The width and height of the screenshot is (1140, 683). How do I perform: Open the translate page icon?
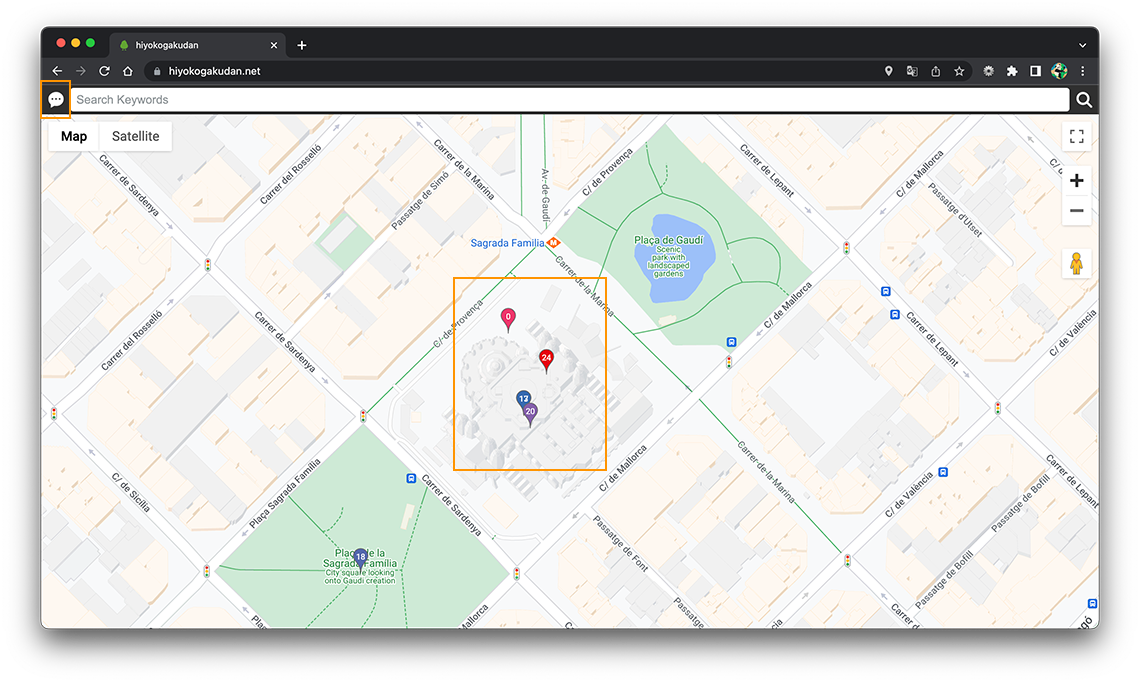pyautogui.click(x=912, y=71)
